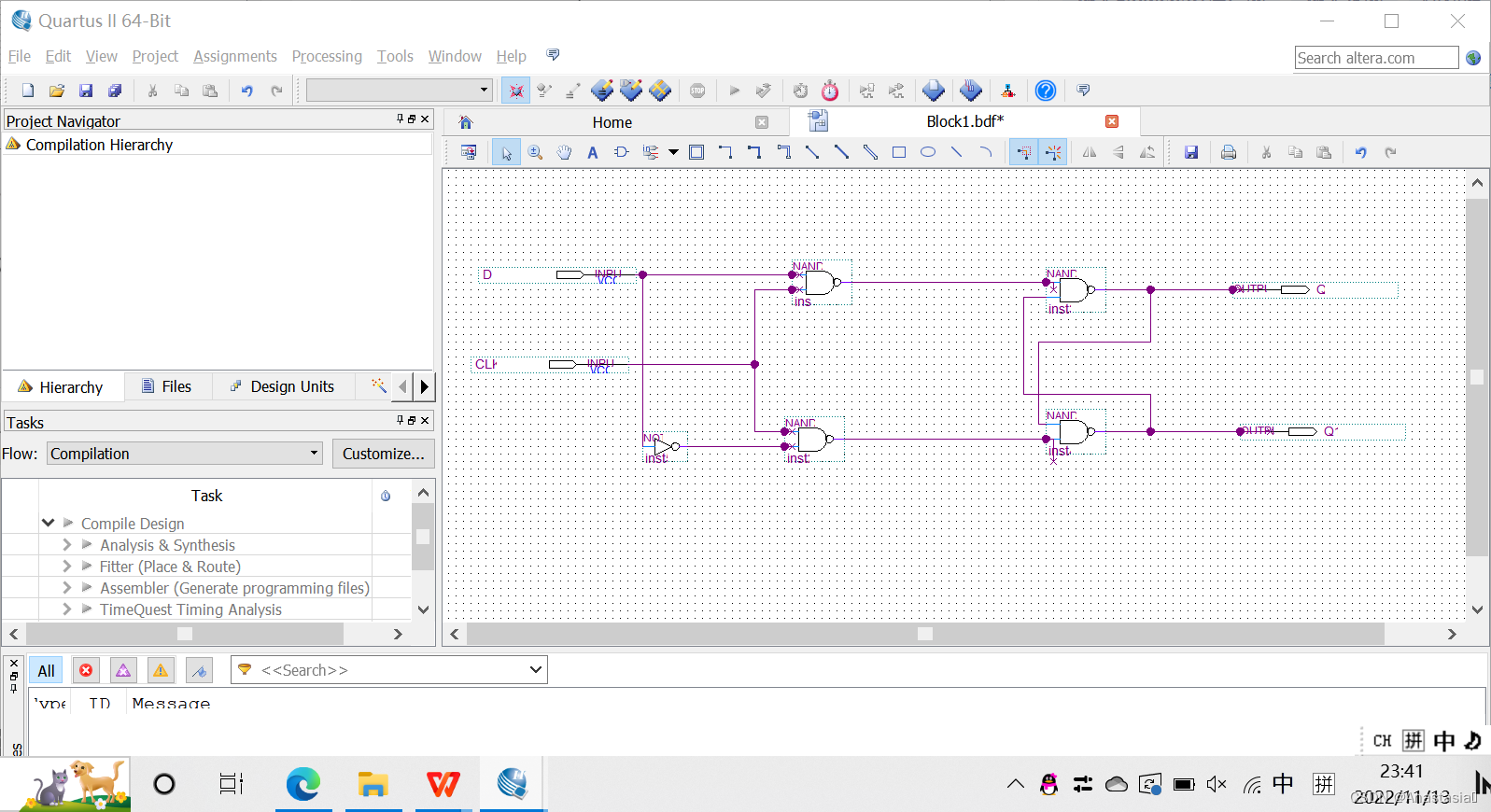Collapse the Compile Design task tree
Viewport: 1491px width, 812px height.
(x=48, y=523)
